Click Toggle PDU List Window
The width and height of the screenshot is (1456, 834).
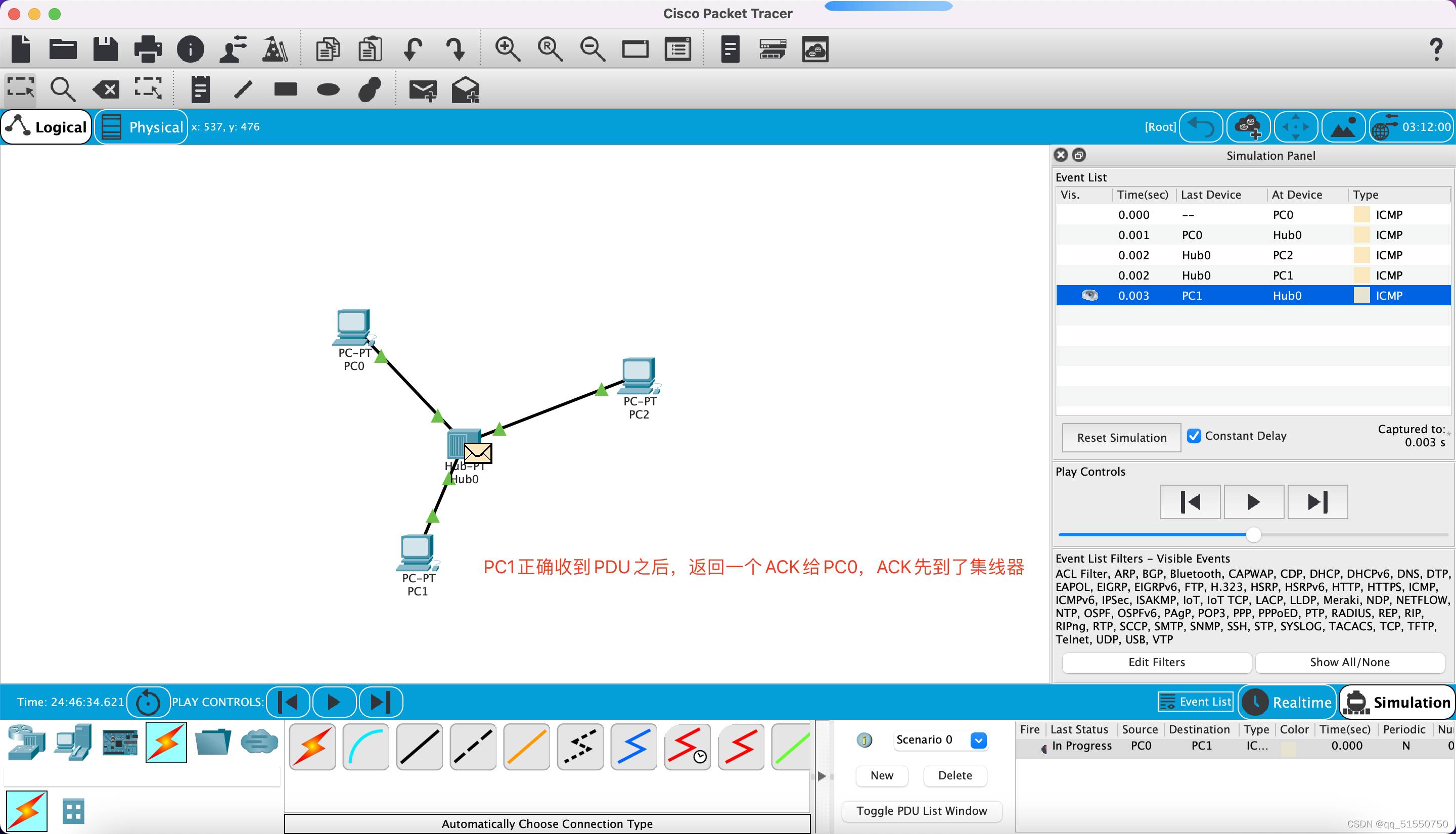click(x=922, y=811)
